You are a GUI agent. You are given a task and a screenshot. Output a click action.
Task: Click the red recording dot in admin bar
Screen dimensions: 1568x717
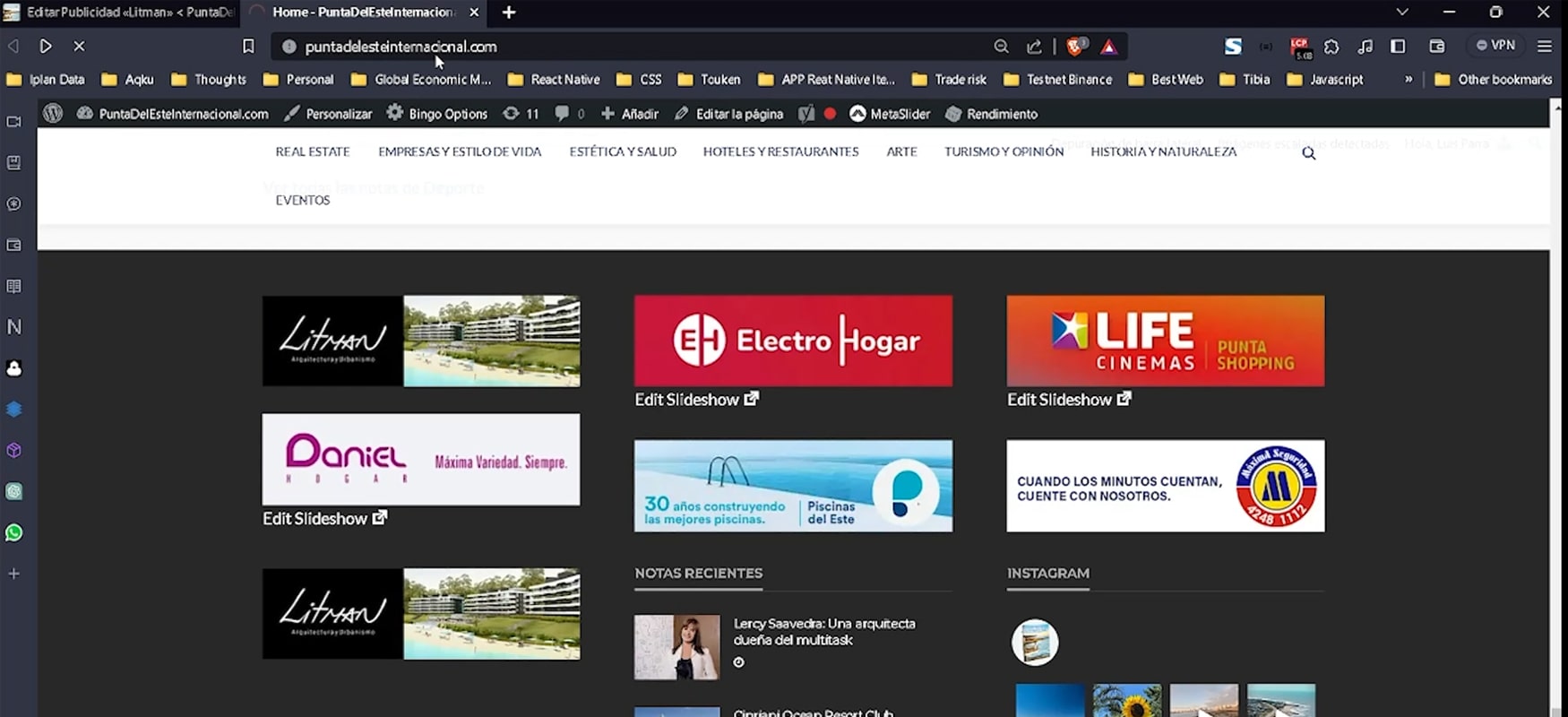click(830, 114)
